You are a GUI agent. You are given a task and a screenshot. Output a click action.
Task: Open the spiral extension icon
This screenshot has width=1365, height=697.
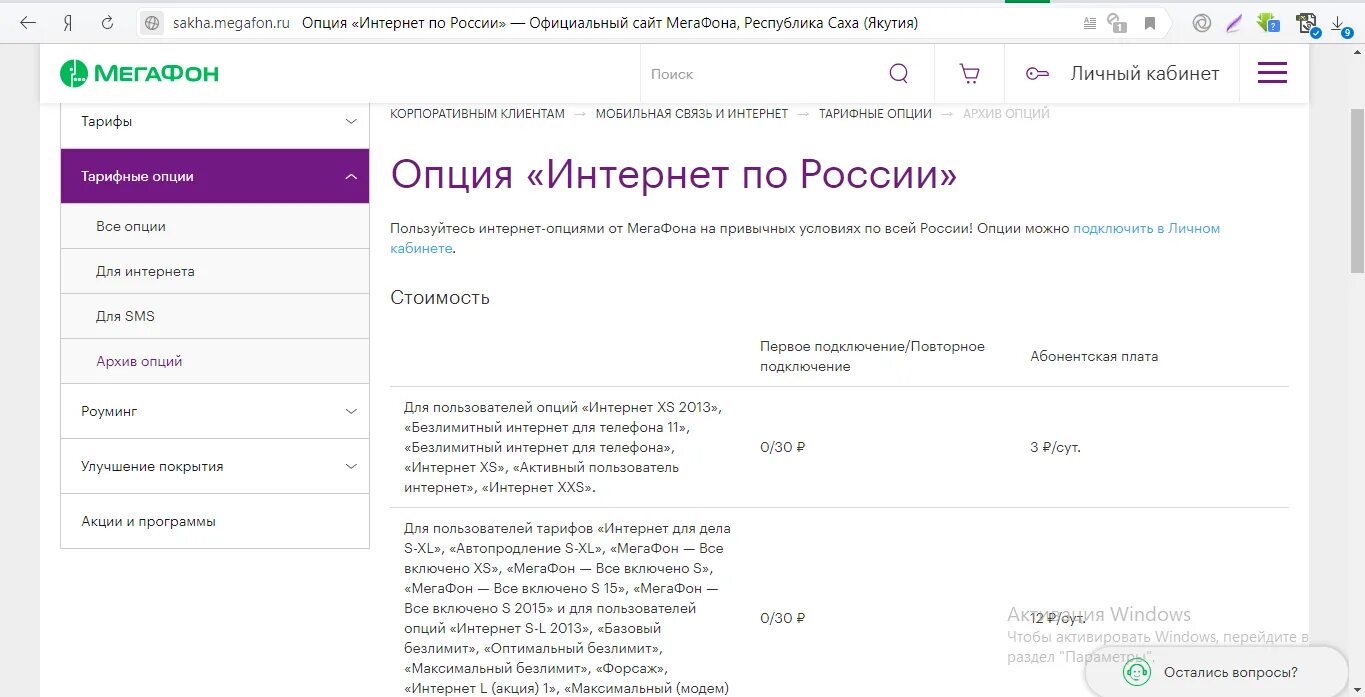click(x=1203, y=22)
